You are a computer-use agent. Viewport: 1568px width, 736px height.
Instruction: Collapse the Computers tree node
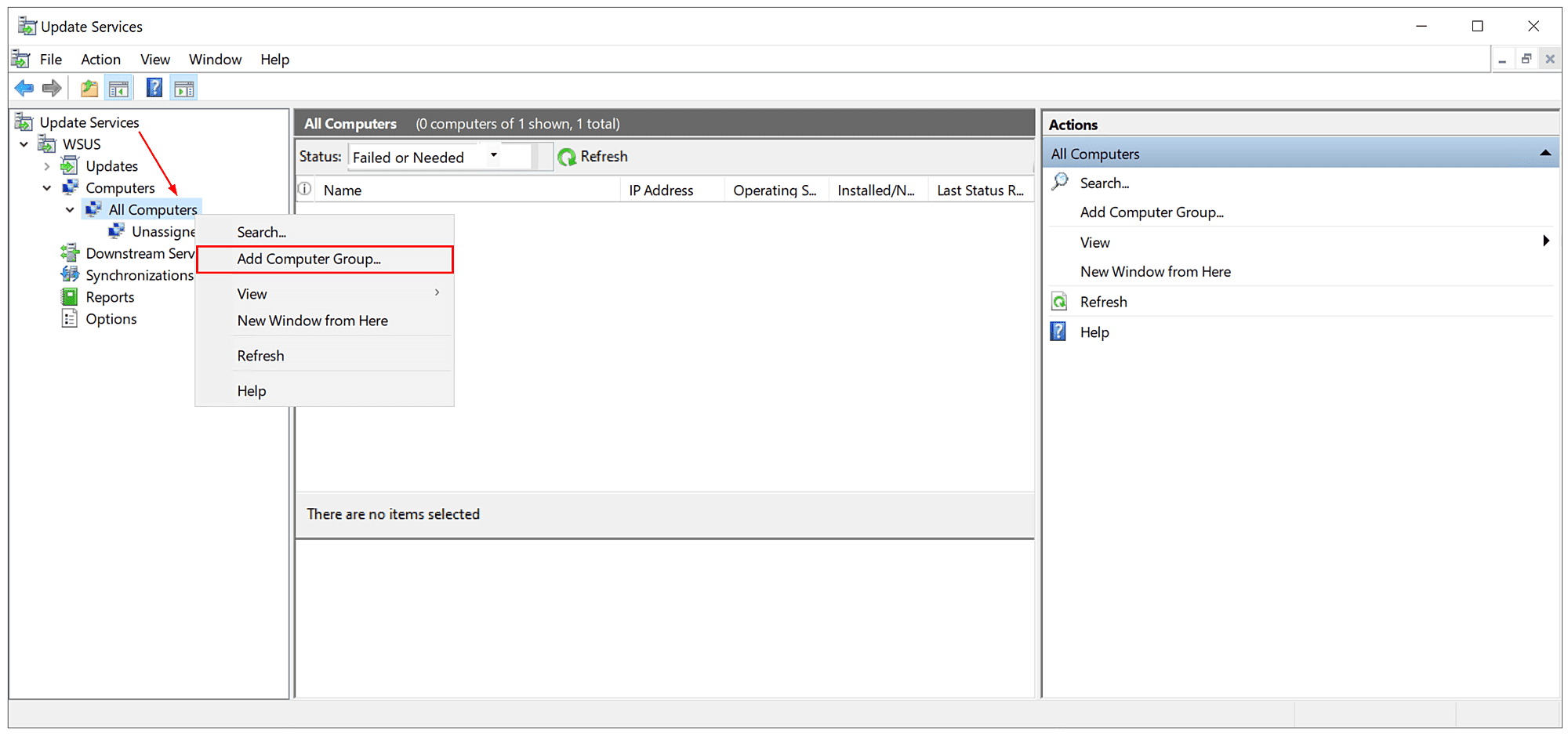pos(47,188)
